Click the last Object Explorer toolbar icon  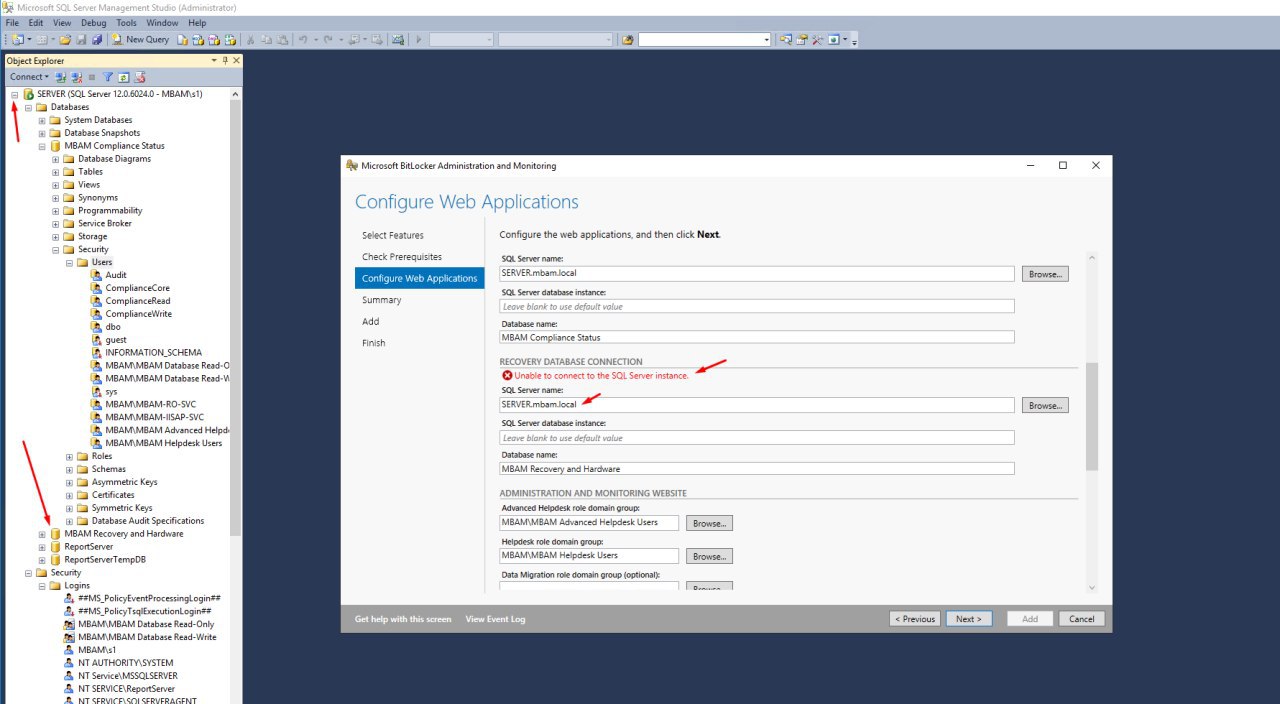coord(139,76)
